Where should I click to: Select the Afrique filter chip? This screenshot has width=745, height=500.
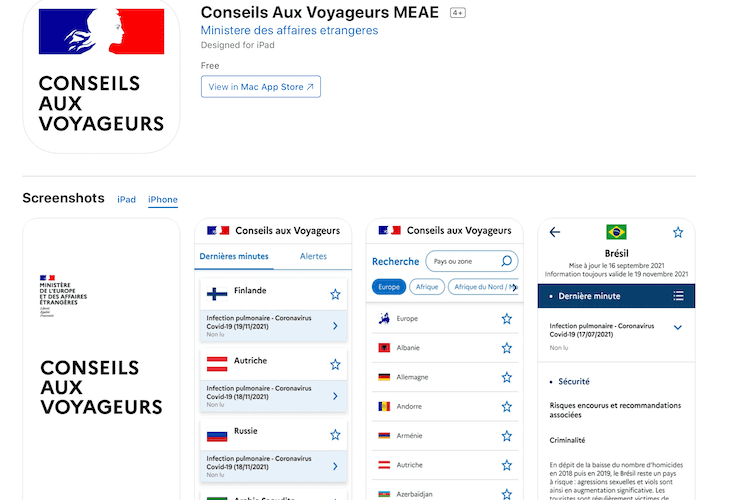pyautogui.click(x=427, y=287)
